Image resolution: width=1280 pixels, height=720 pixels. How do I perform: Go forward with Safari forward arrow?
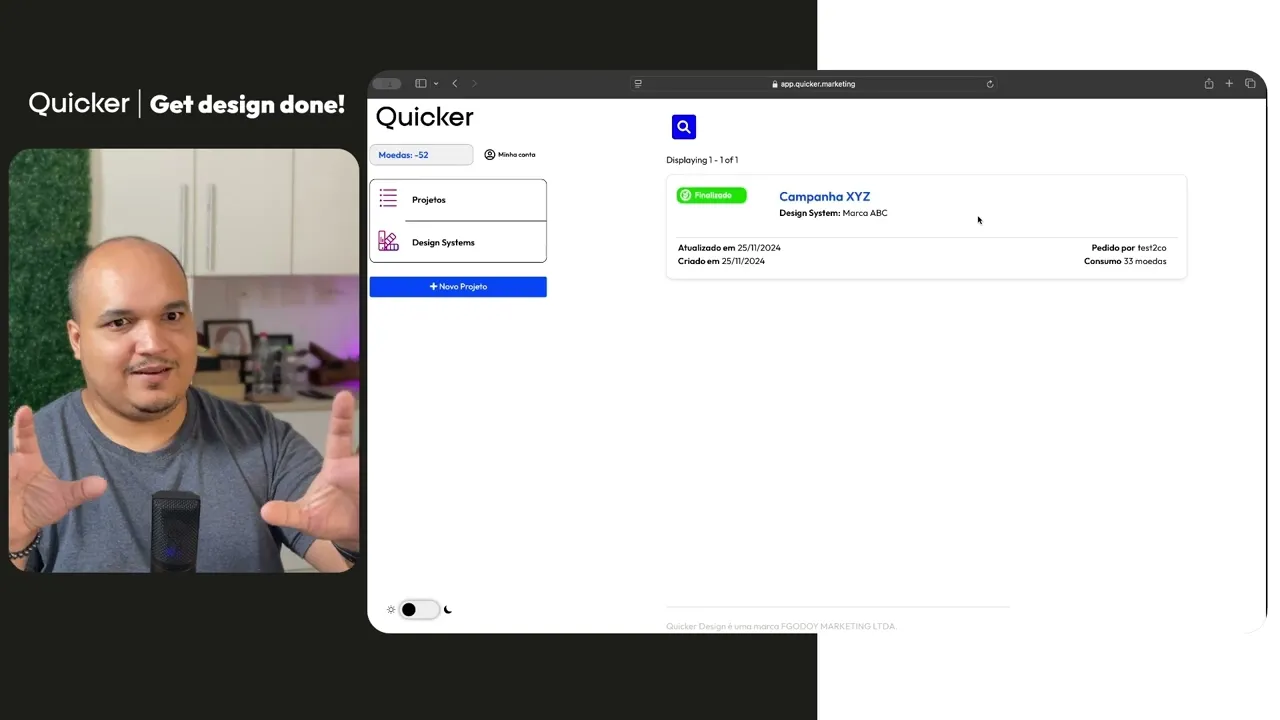474,84
